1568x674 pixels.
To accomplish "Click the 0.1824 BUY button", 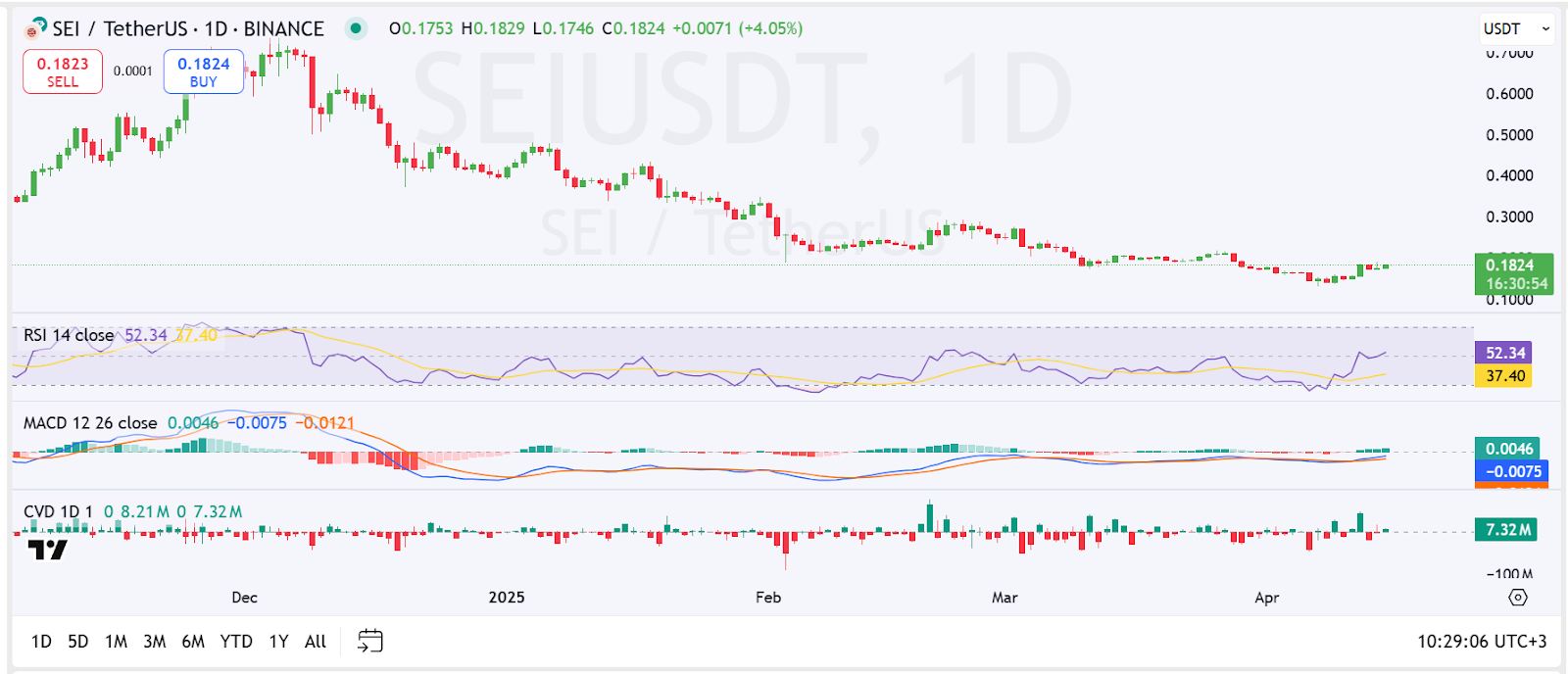I will tap(204, 72).
